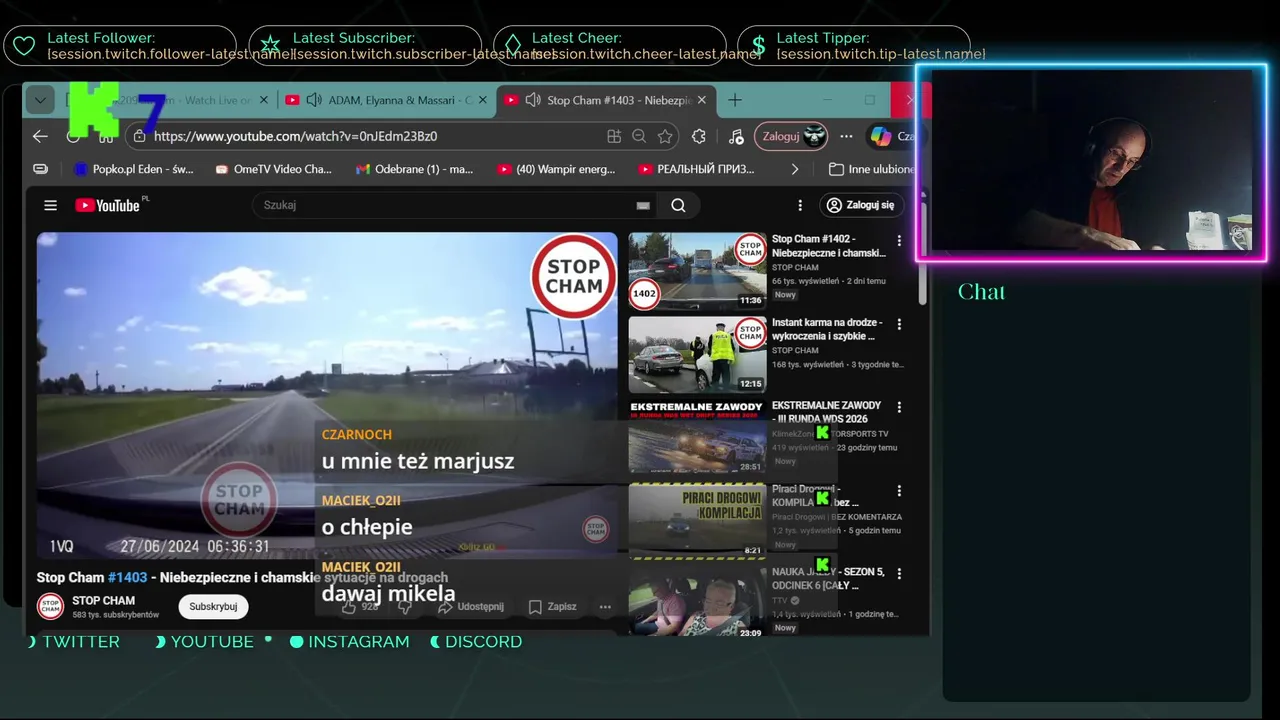Image resolution: width=1280 pixels, height=720 pixels.
Task: Click the 'Zaloguj się' sign-in button
Action: (862, 205)
